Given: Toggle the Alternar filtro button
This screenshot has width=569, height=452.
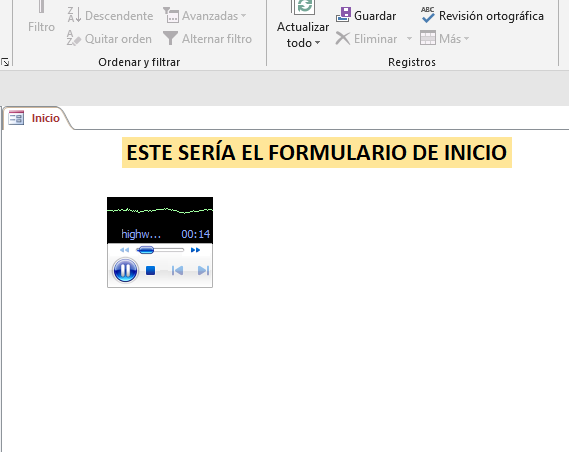Looking at the screenshot, I should 207,38.
